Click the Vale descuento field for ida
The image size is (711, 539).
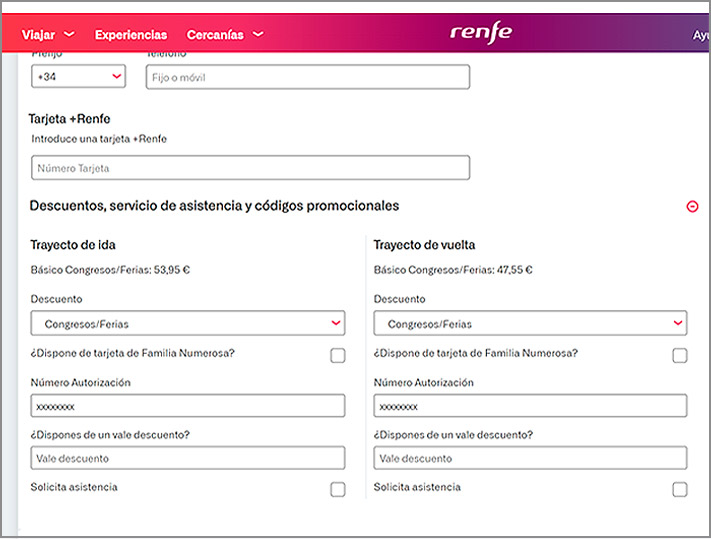[188, 458]
